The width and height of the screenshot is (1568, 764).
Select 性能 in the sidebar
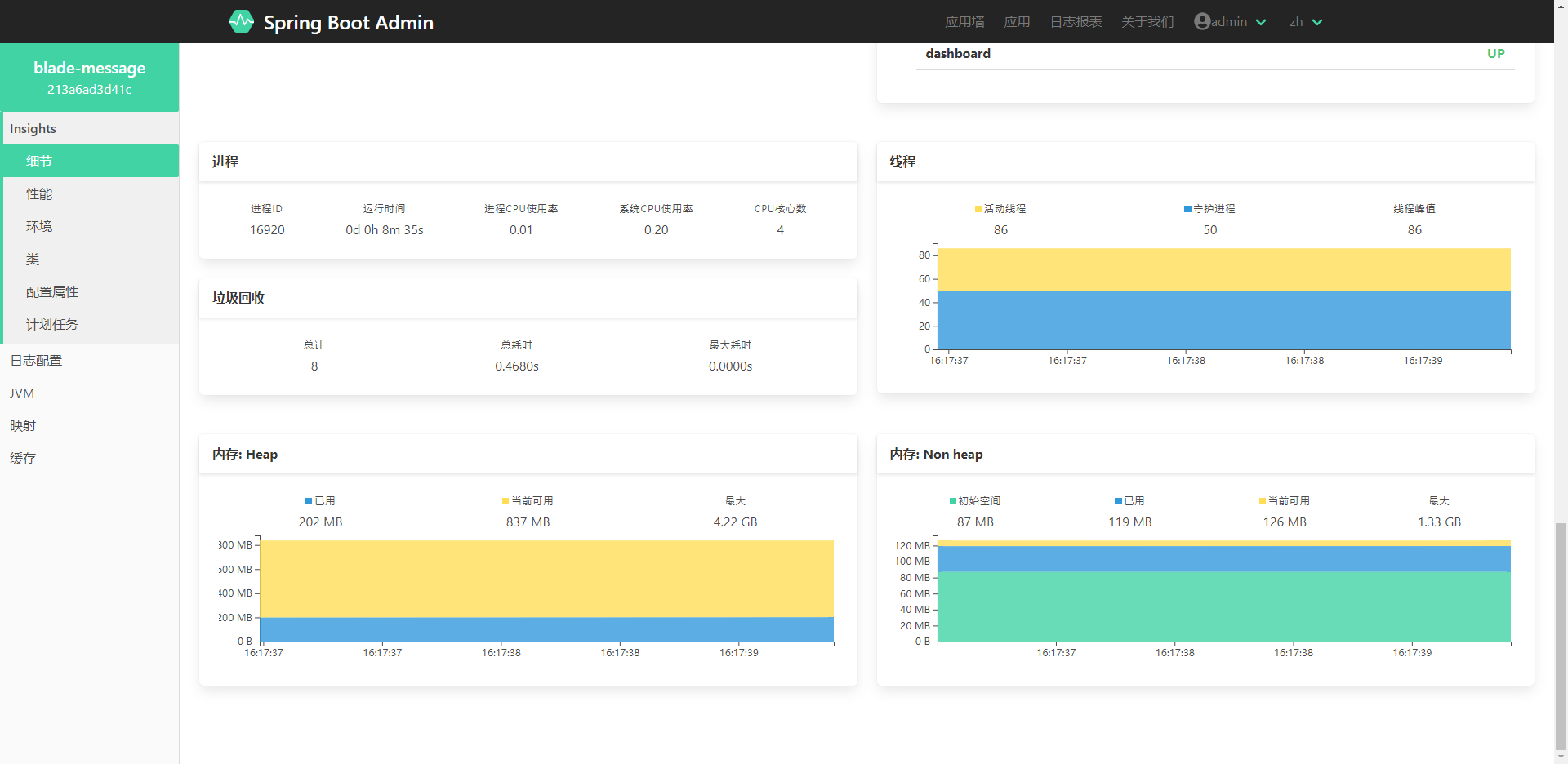click(39, 194)
